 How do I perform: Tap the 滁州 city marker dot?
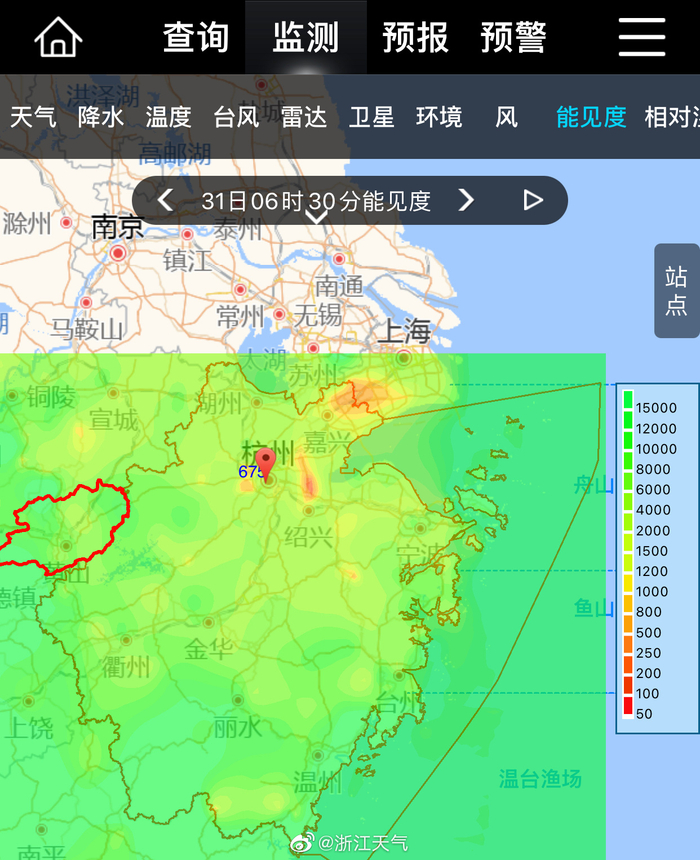pyautogui.click(x=66, y=222)
